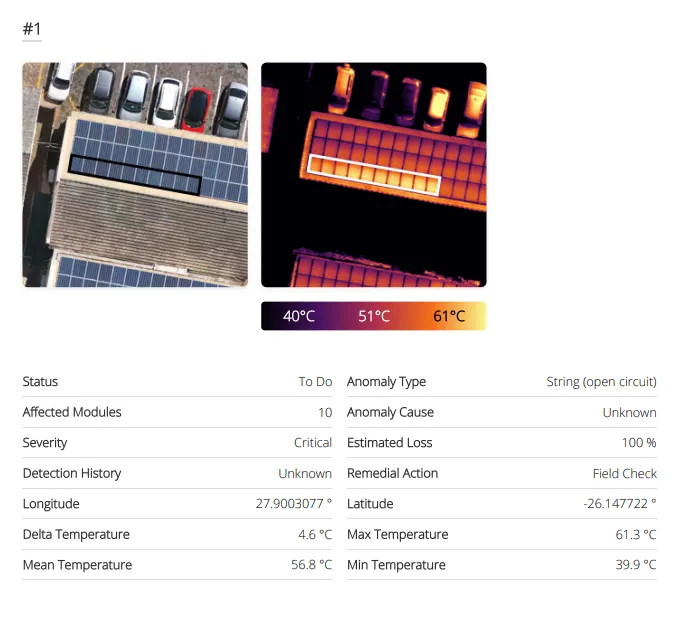Click the Min Temperature value 39.9 °C
Viewport: 679px width, 621px height.
(636, 565)
